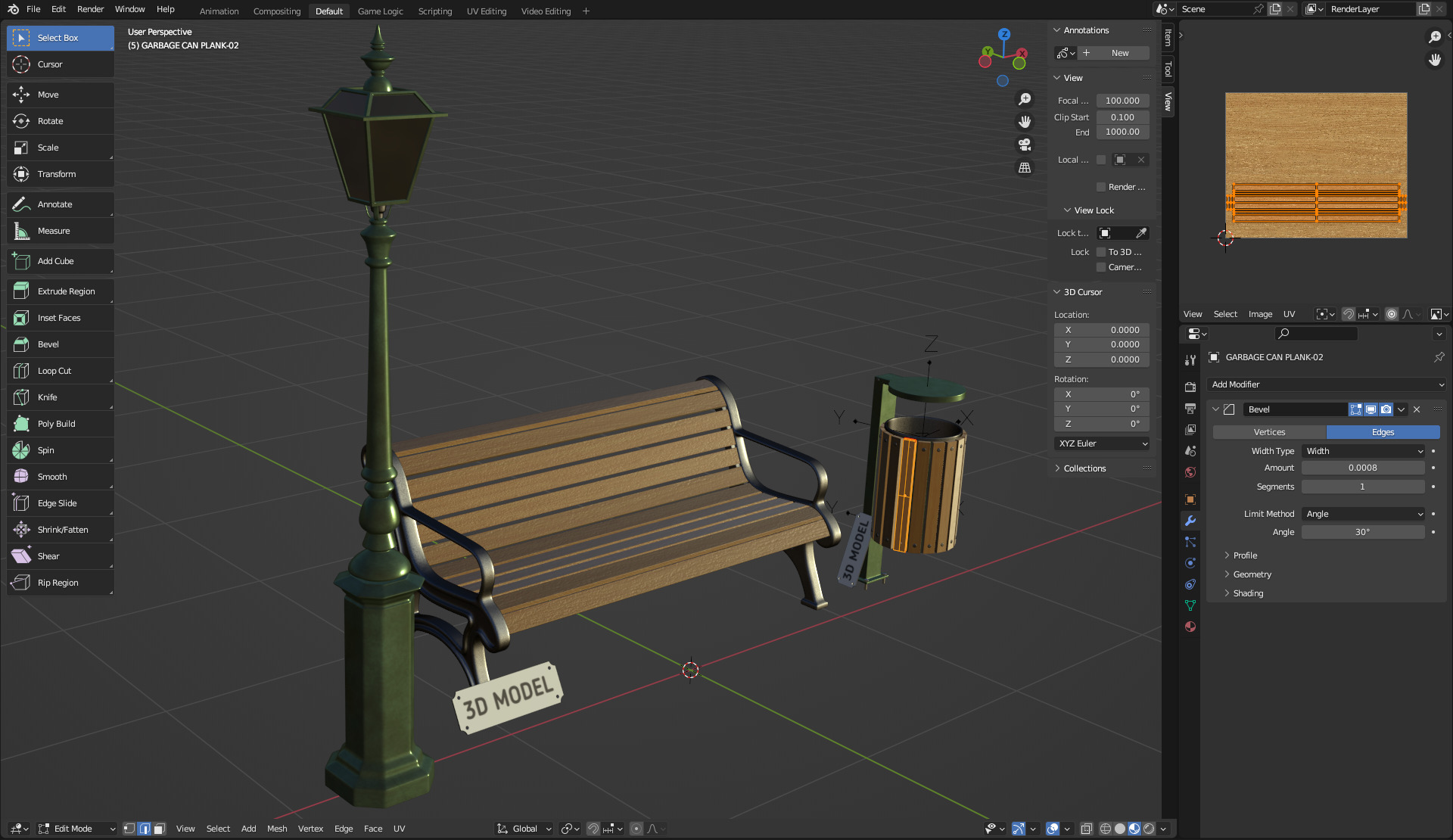The image size is (1453, 840).
Task: Select the Loop Cut tool
Action: pyautogui.click(x=61, y=371)
